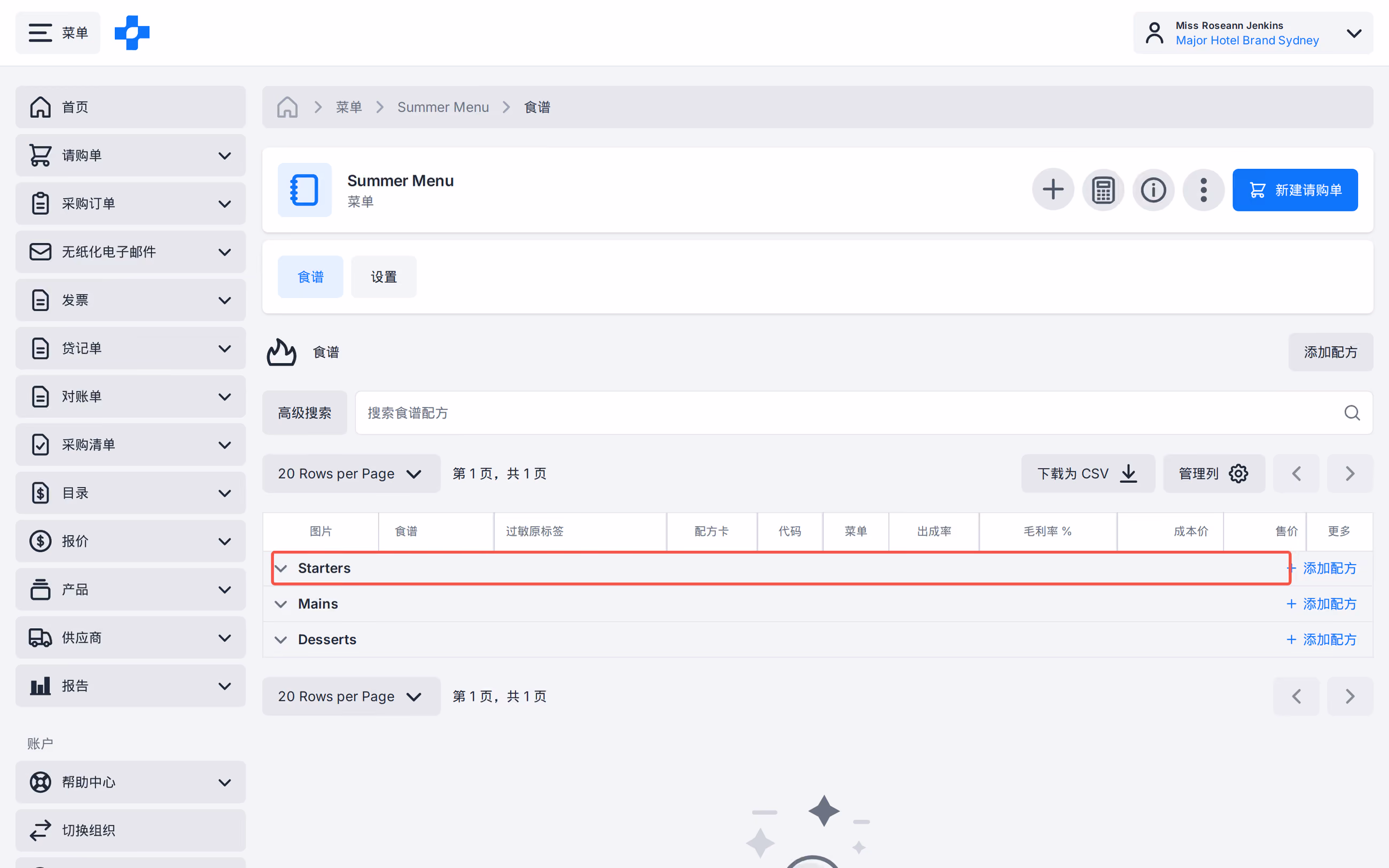This screenshot has height=868, width=1389.
Task: Click the grey 添加配方 button
Action: click(x=1330, y=352)
